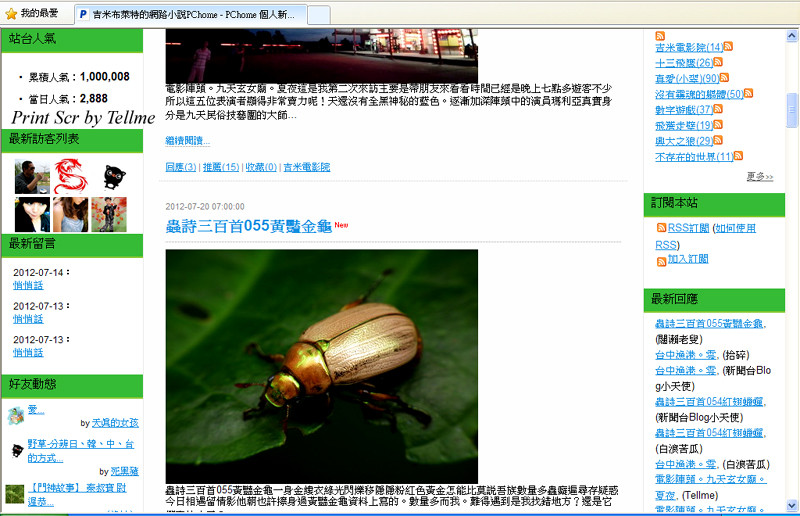This screenshot has width=800, height=516.
Task: Click the post timestamp 2012-07-20 07:00:00
Action: click(205, 207)
